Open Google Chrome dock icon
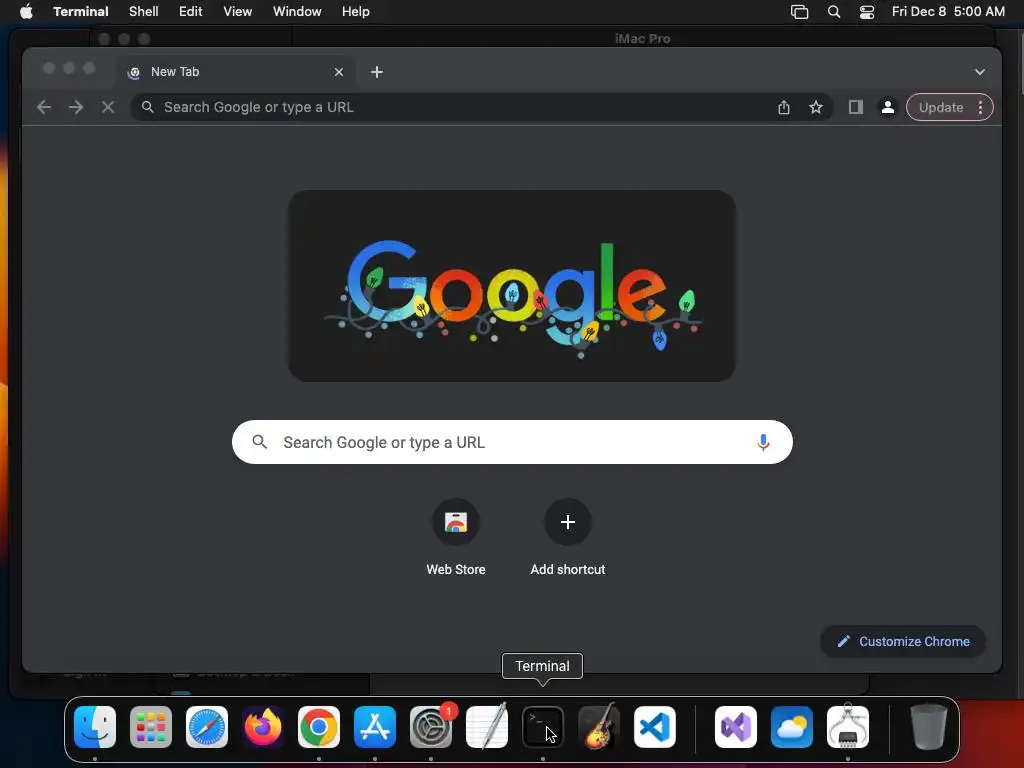 [319, 727]
